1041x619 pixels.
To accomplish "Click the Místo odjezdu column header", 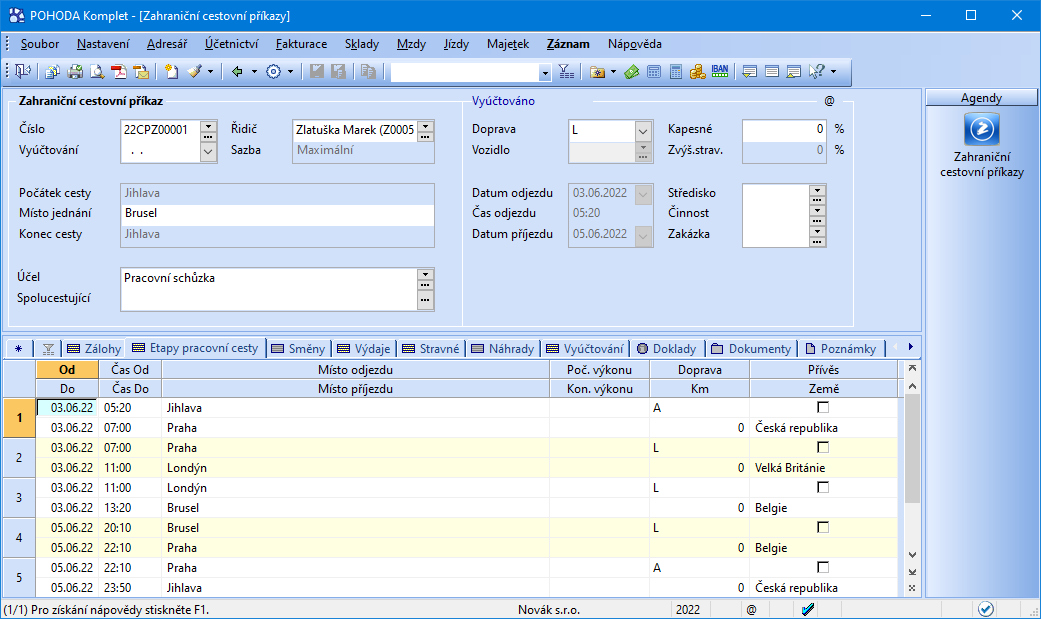I will coord(355,370).
